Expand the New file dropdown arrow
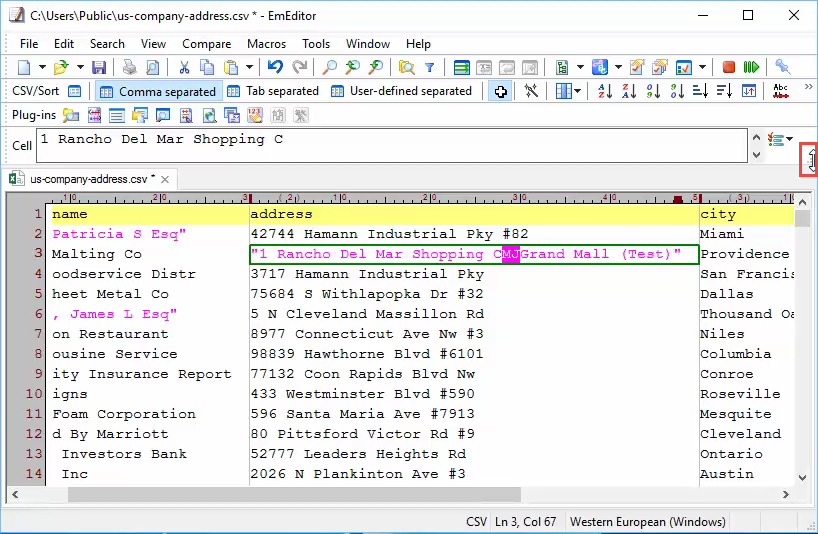Viewport: 818px width, 534px height. [42, 67]
